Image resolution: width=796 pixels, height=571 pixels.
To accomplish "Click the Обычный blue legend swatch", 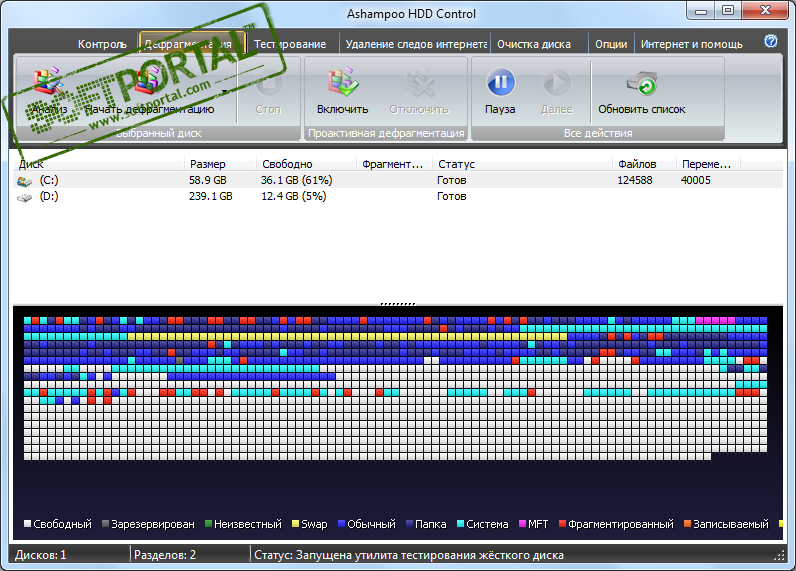I will [342, 523].
